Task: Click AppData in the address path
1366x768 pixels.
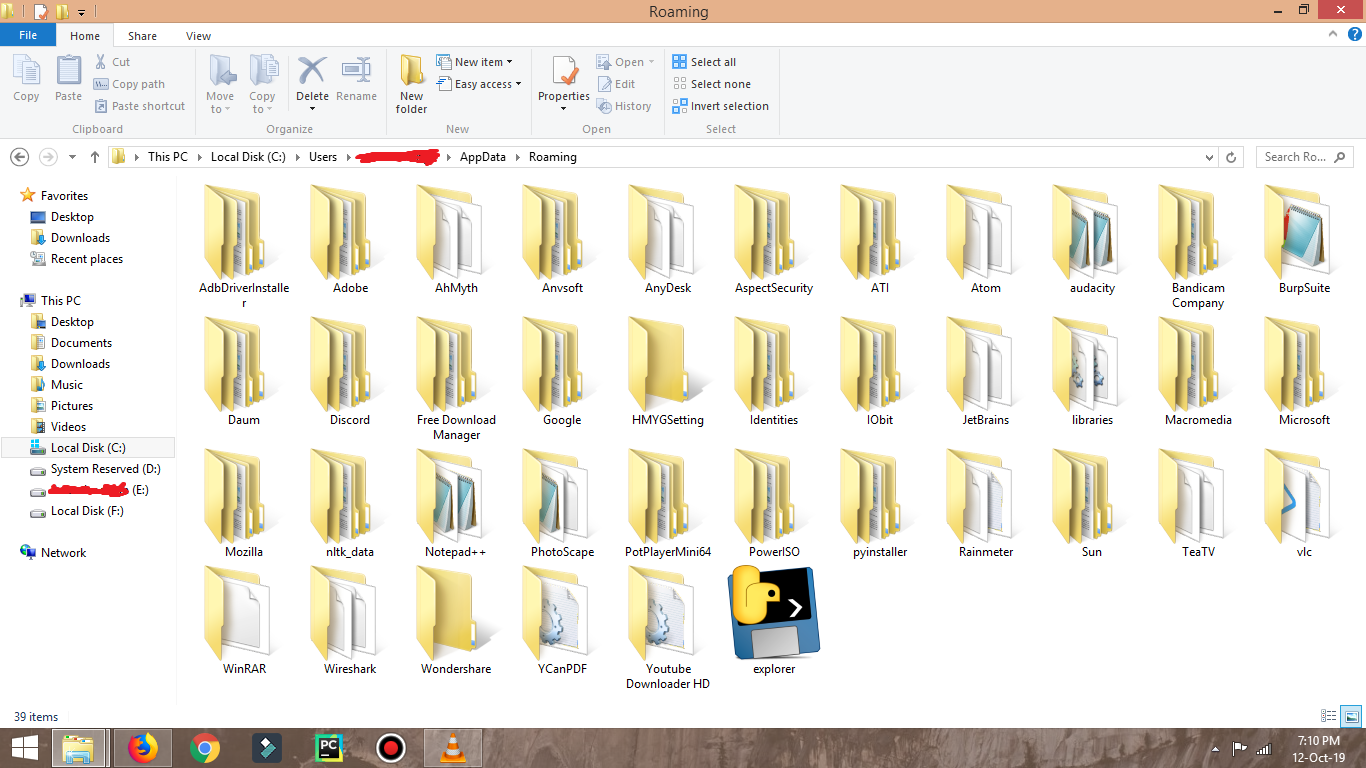Action: [483, 157]
